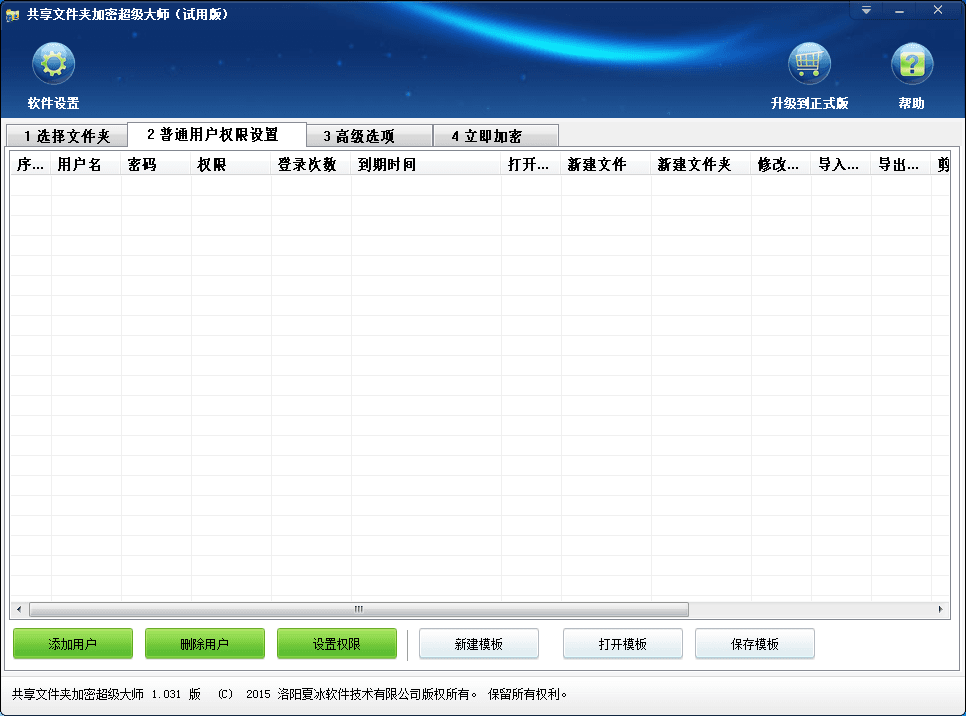Image resolution: width=966 pixels, height=716 pixels.
Task: Click the horizontal scrollbar left arrow
Action: [19, 609]
